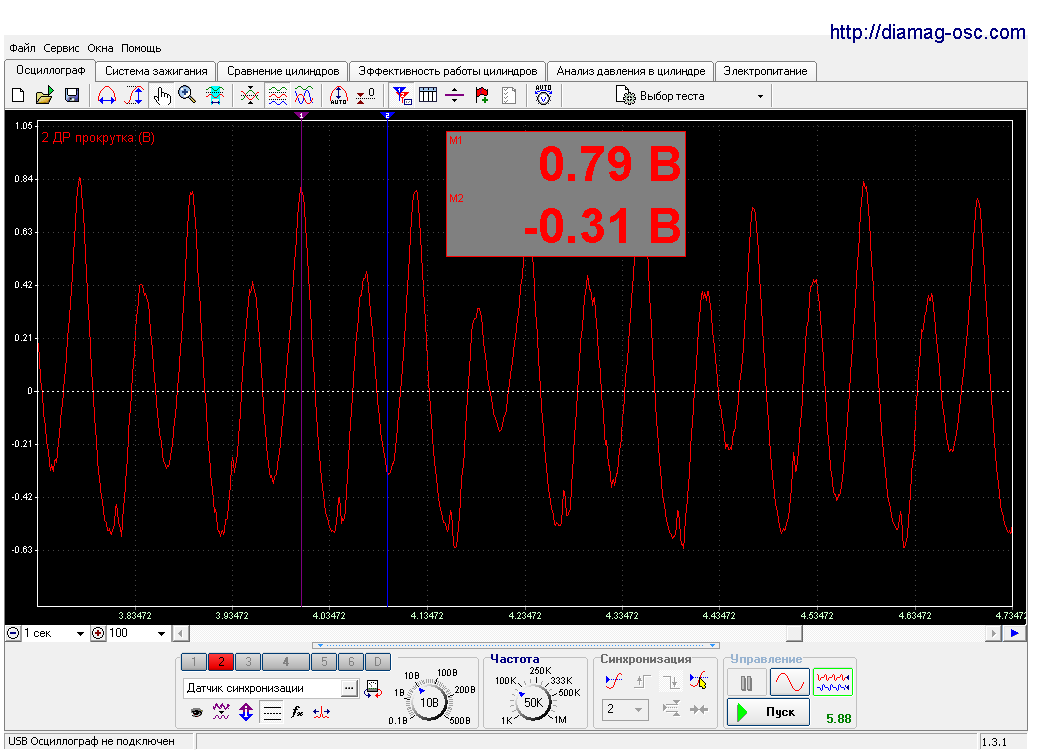
Task: Click the purple waveform filter icon
Action: [x=221, y=712]
